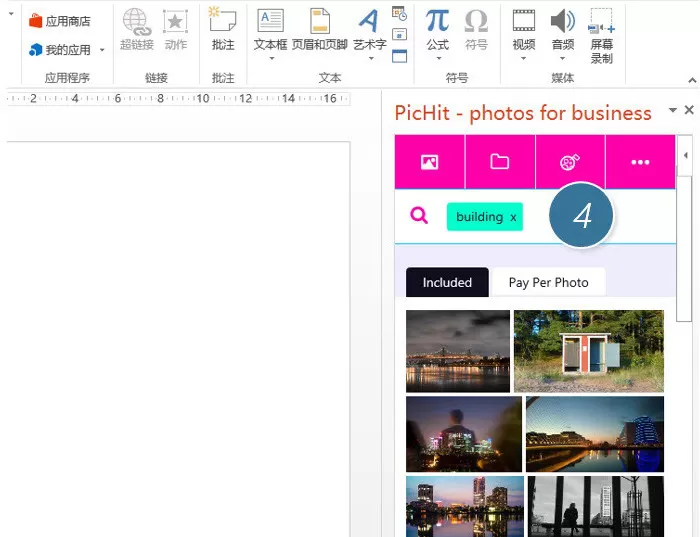Open PicHit folder icon tab
The height and width of the screenshot is (537, 700).
click(x=500, y=162)
